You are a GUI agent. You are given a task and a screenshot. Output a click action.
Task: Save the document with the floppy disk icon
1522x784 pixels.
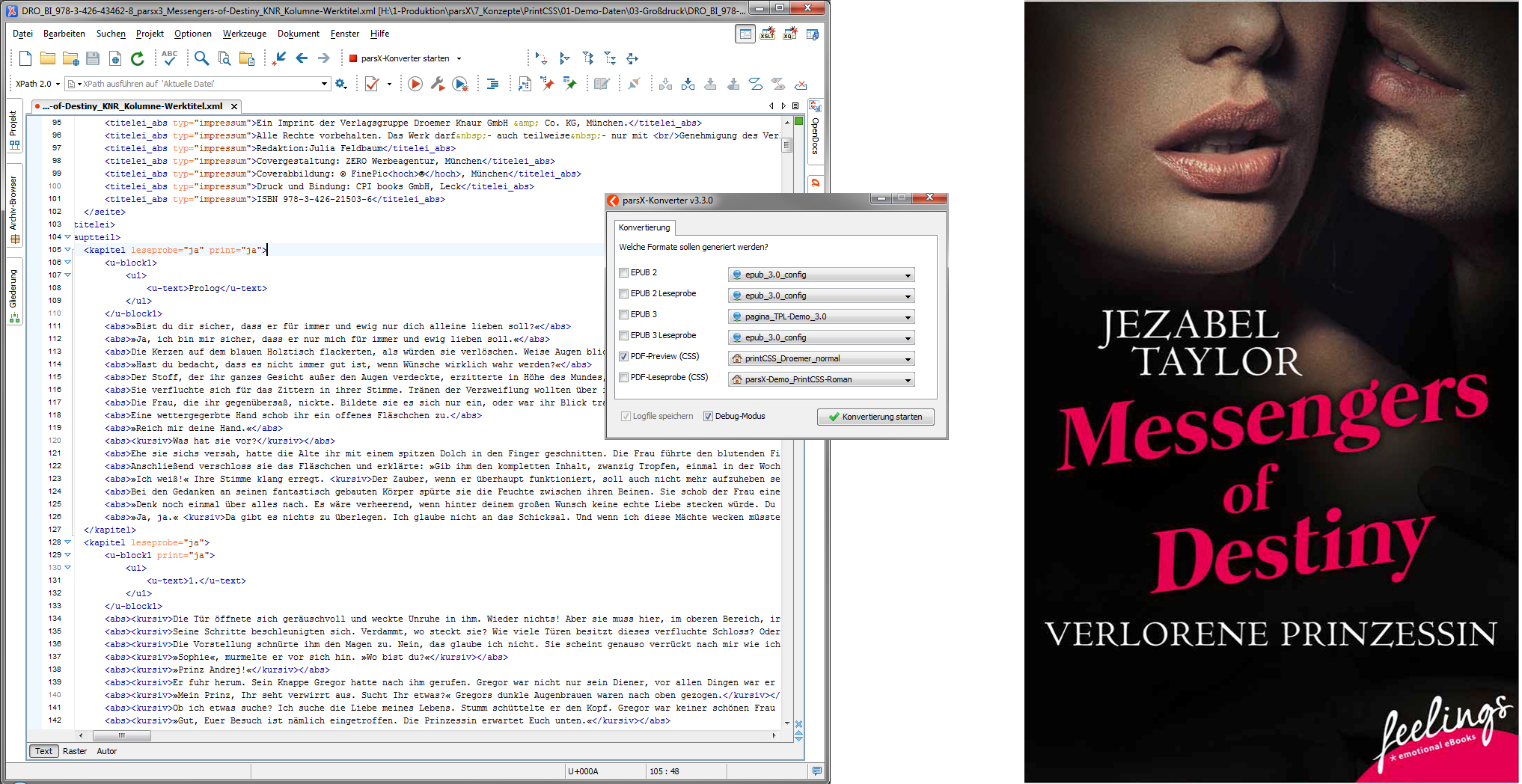[x=93, y=58]
